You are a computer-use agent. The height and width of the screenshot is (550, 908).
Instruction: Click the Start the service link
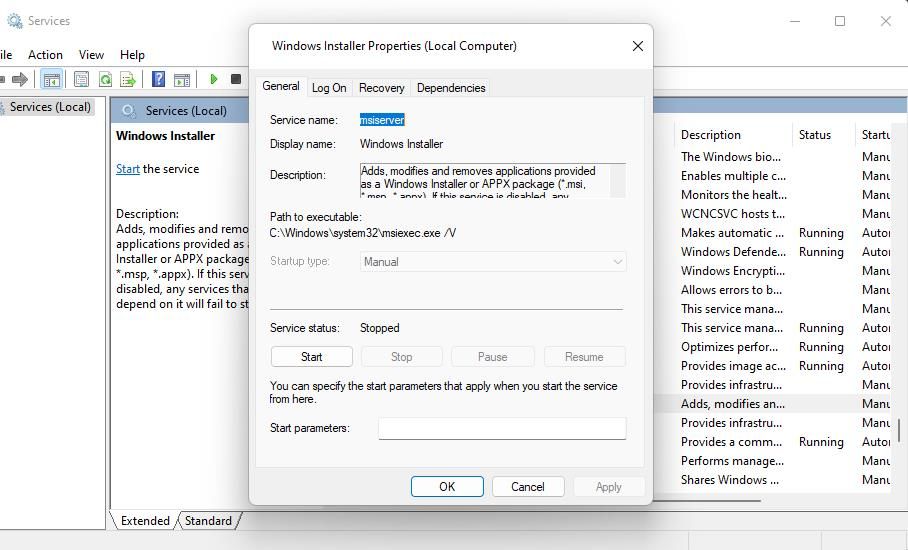(127, 168)
